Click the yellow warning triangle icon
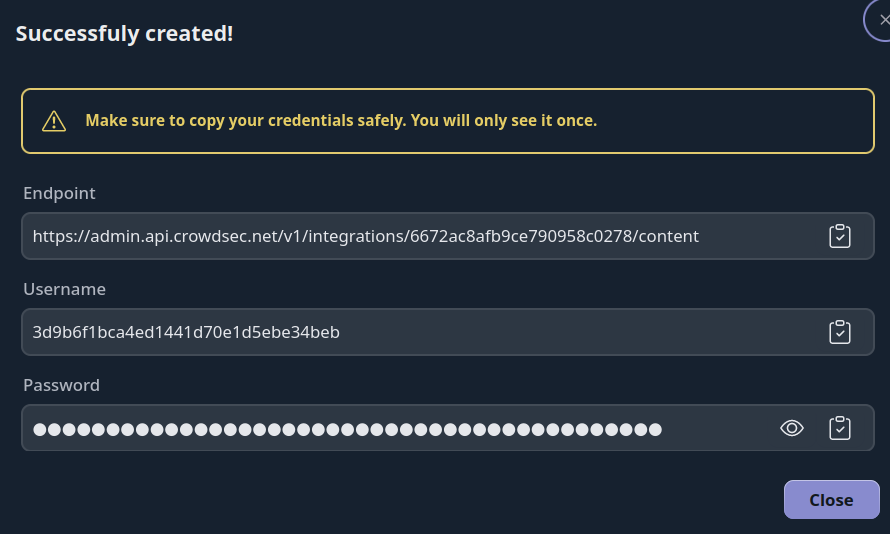The width and height of the screenshot is (890, 534). (x=54, y=121)
